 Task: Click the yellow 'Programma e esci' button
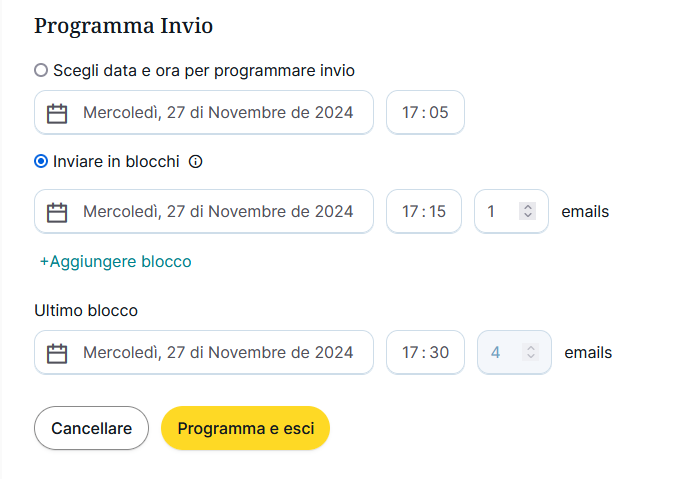245,429
